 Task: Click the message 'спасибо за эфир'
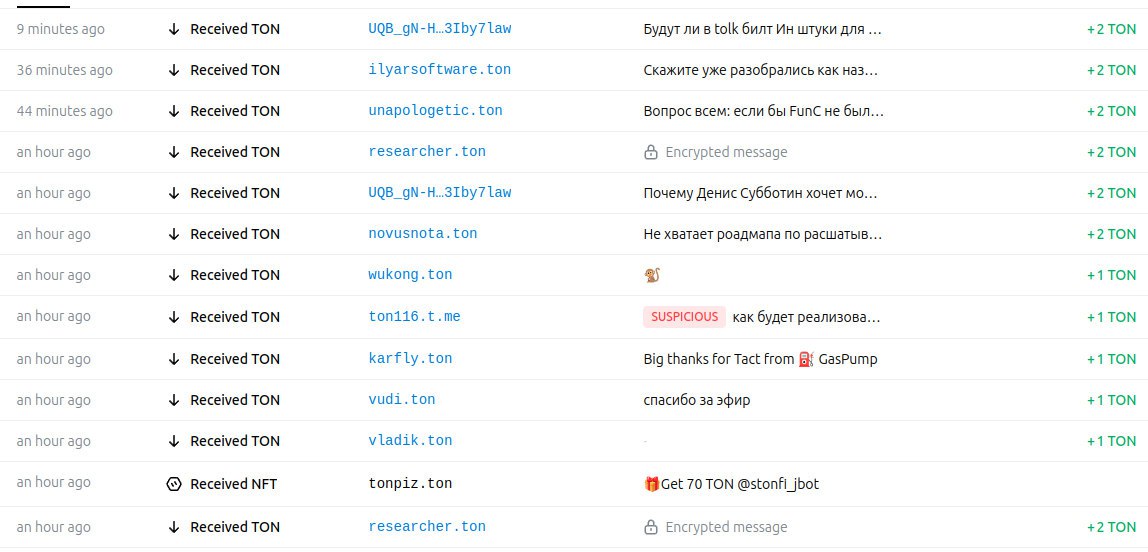click(x=696, y=400)
